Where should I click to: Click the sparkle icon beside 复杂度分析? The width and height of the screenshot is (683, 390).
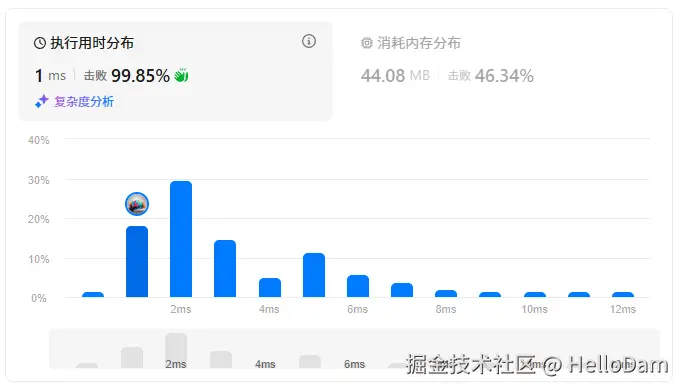[x=42, y=102]
